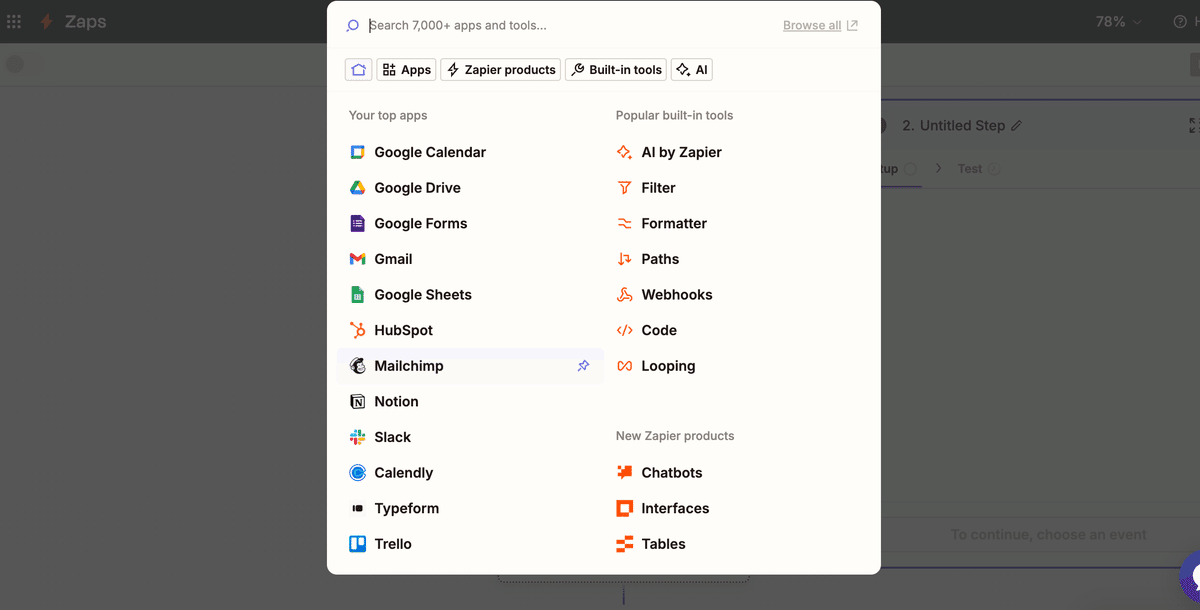Select the Looping tool label
The image size is (1200, 610).
click(x=668, y=366)
